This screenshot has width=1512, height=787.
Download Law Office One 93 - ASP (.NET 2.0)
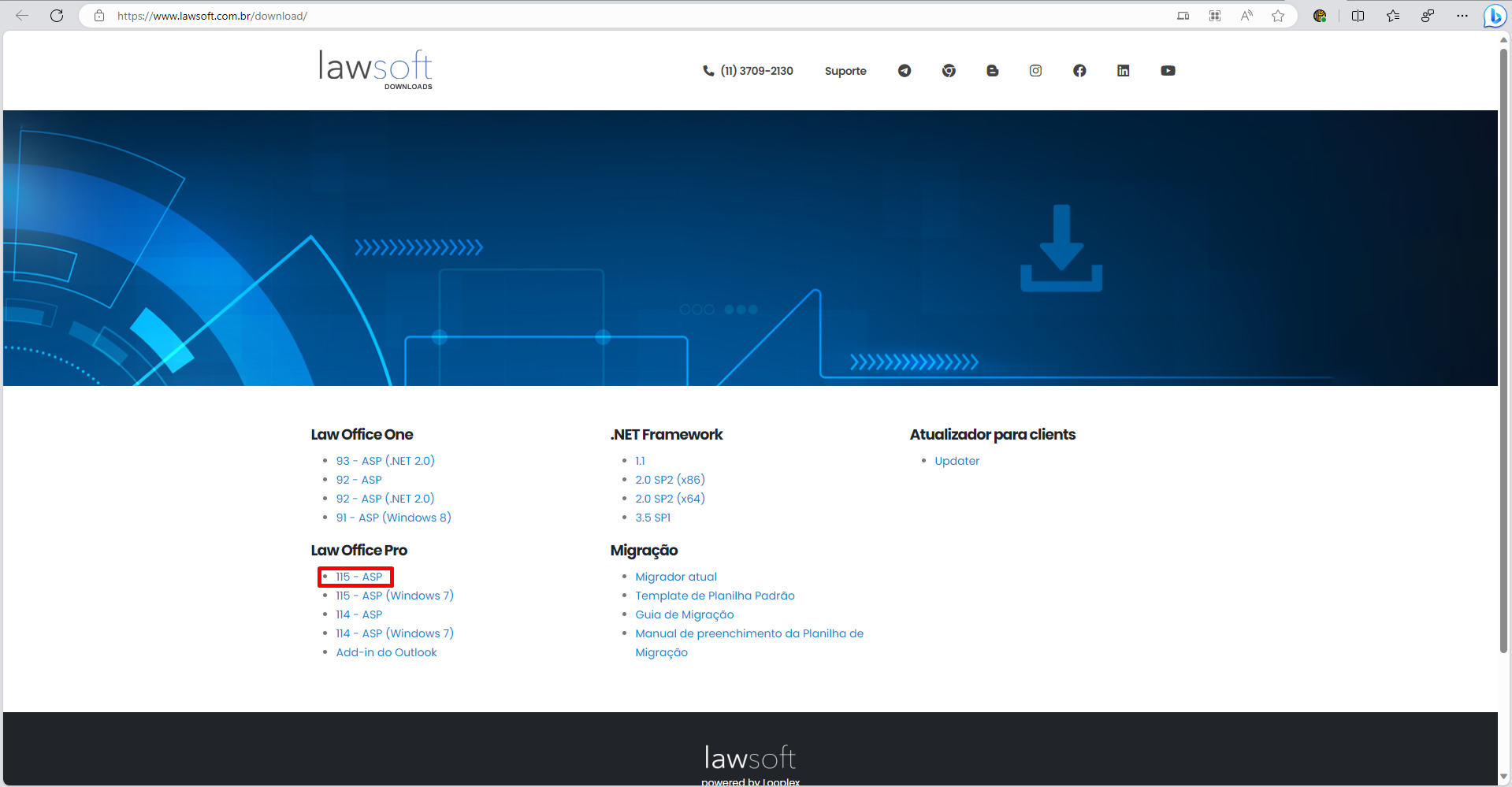pyautogui.click(x=385, y=461)
